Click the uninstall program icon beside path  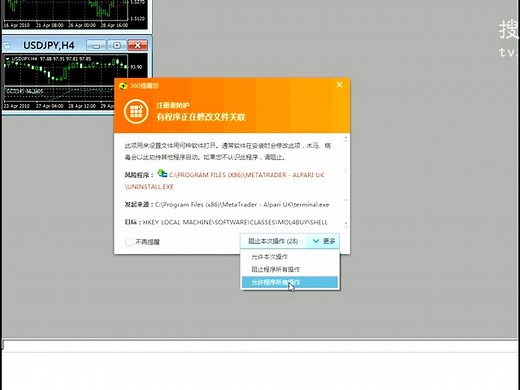(162, 173)
